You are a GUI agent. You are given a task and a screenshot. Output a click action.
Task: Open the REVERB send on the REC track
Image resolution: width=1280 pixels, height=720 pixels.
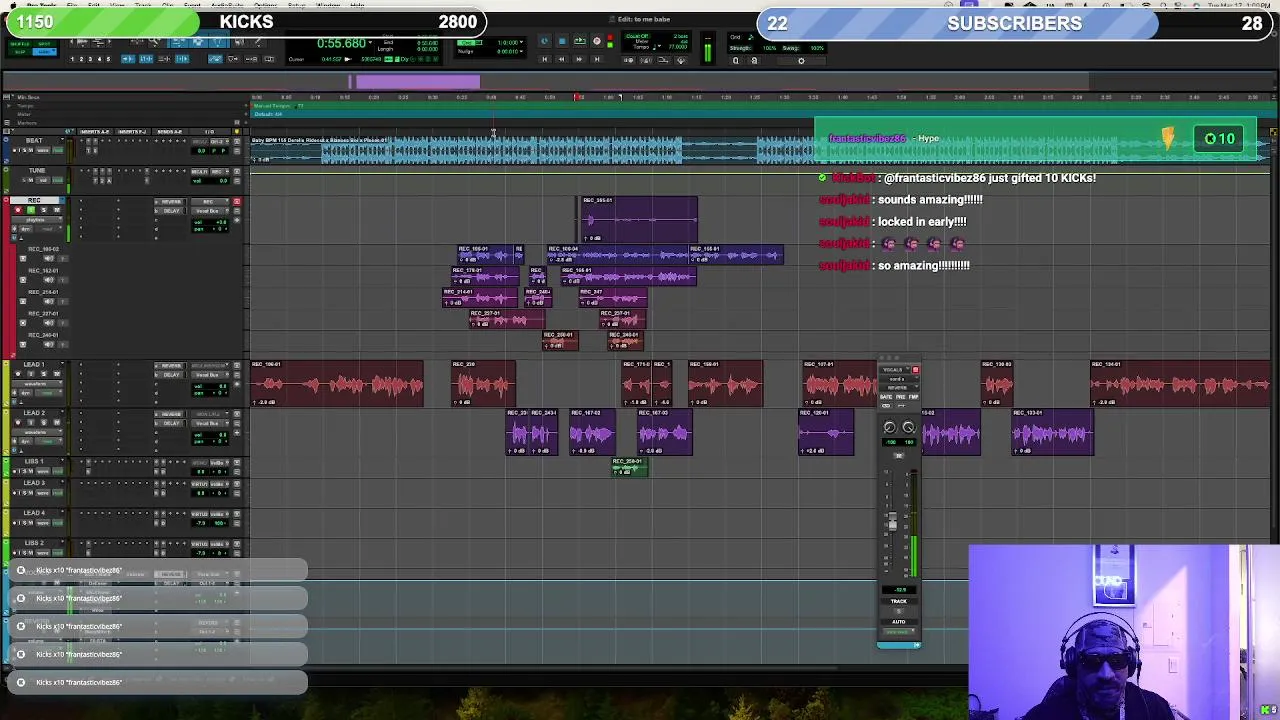pos(171,202)
